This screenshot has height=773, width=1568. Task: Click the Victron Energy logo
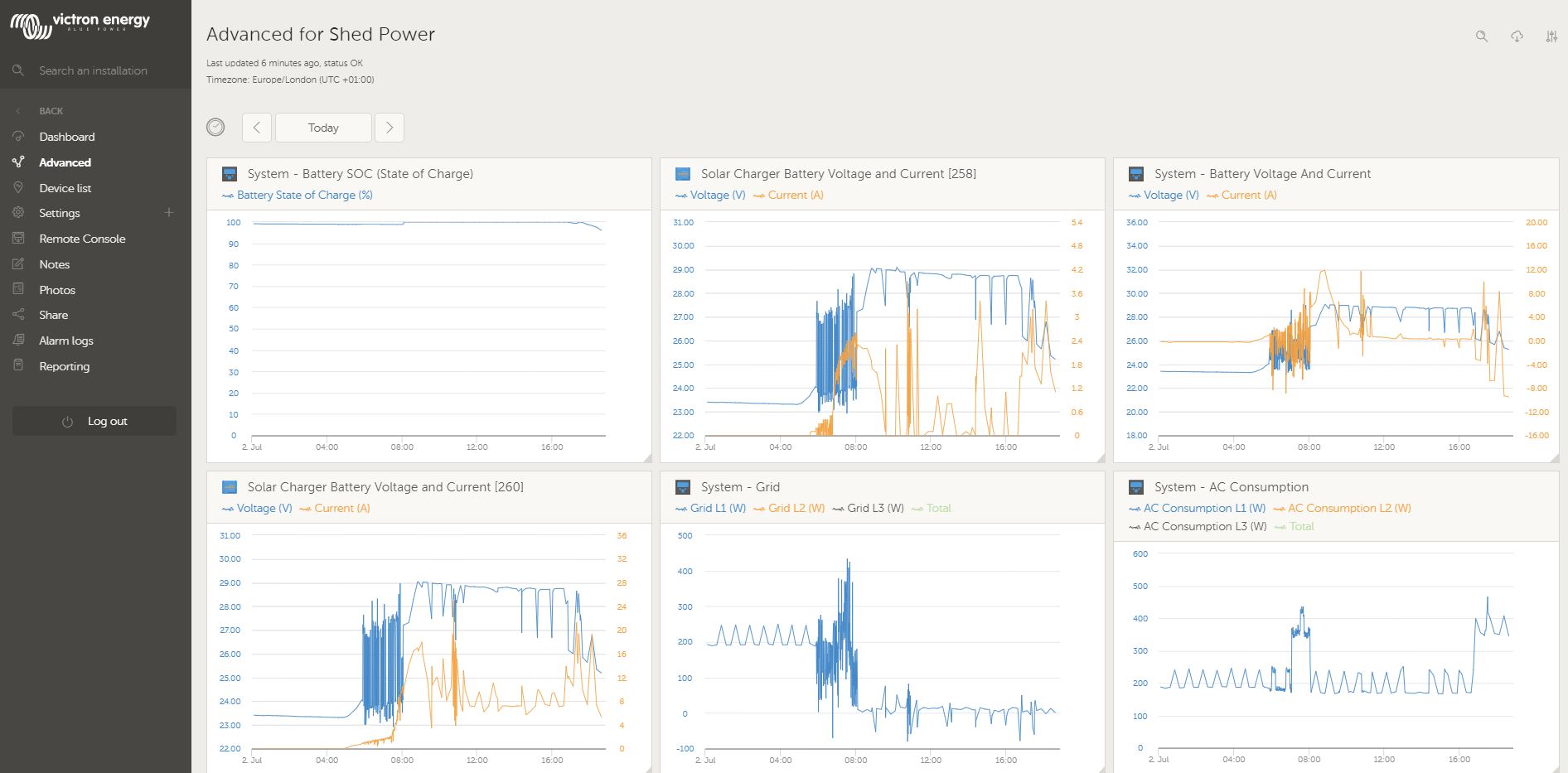[80, 26]
